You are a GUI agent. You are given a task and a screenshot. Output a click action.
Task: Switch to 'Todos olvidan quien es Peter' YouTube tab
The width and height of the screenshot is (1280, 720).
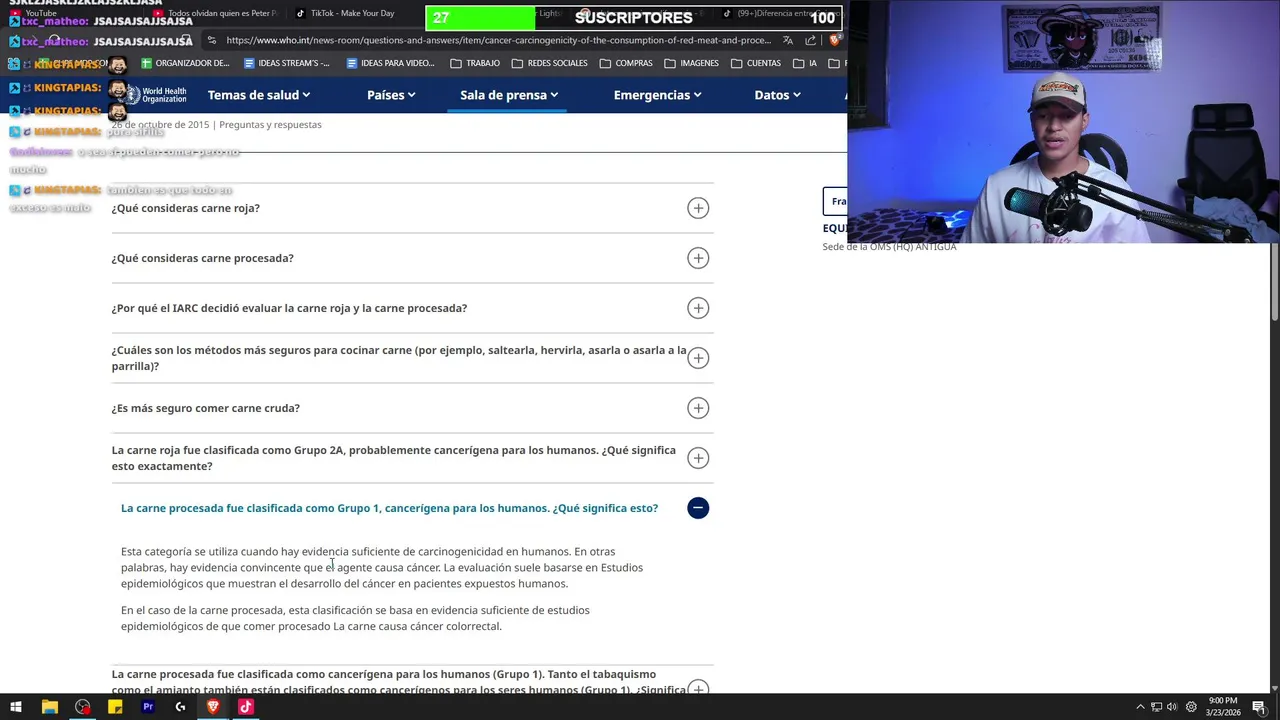point(215,14)
